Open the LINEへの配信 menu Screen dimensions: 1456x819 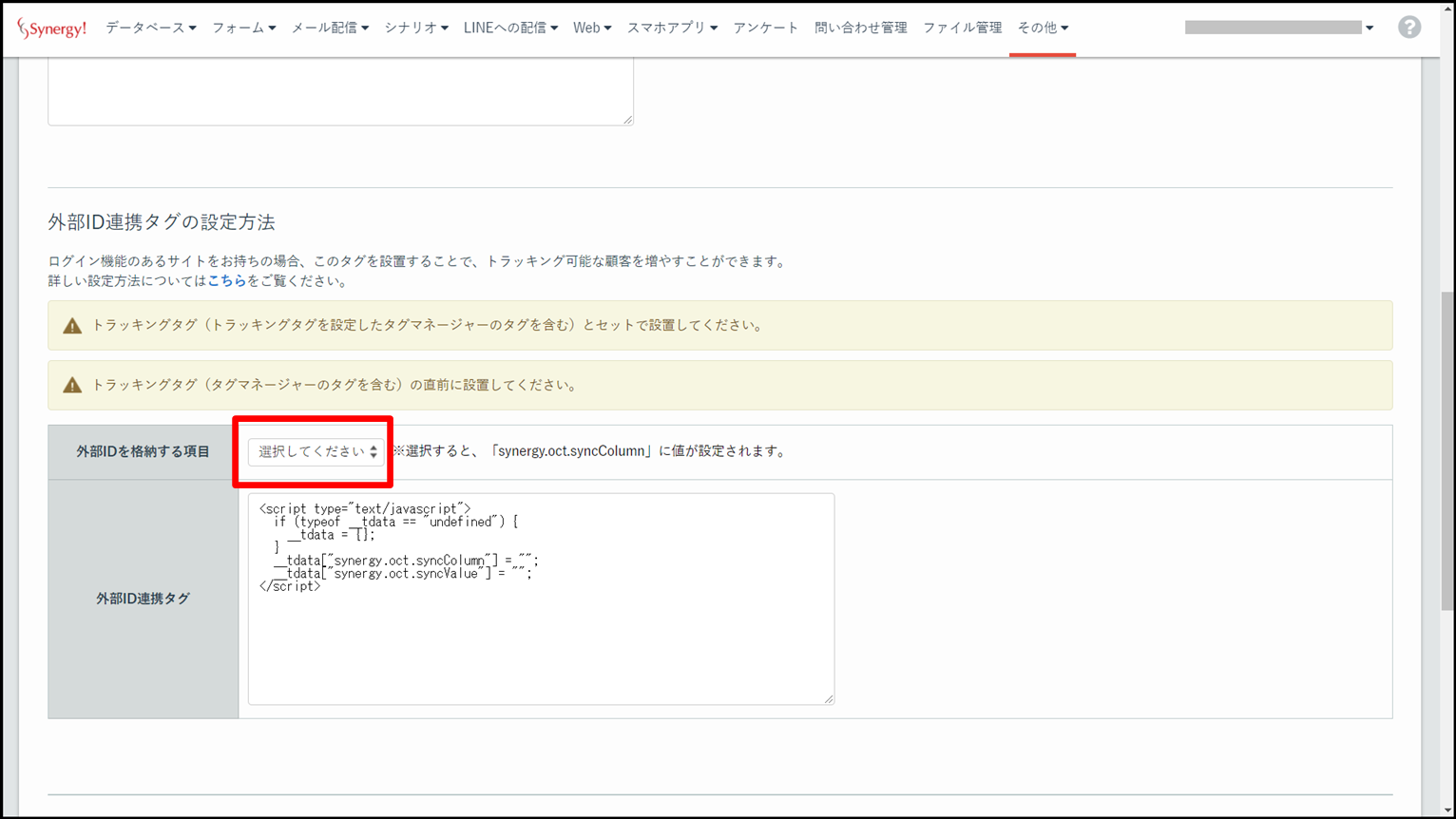pos(509,29)
